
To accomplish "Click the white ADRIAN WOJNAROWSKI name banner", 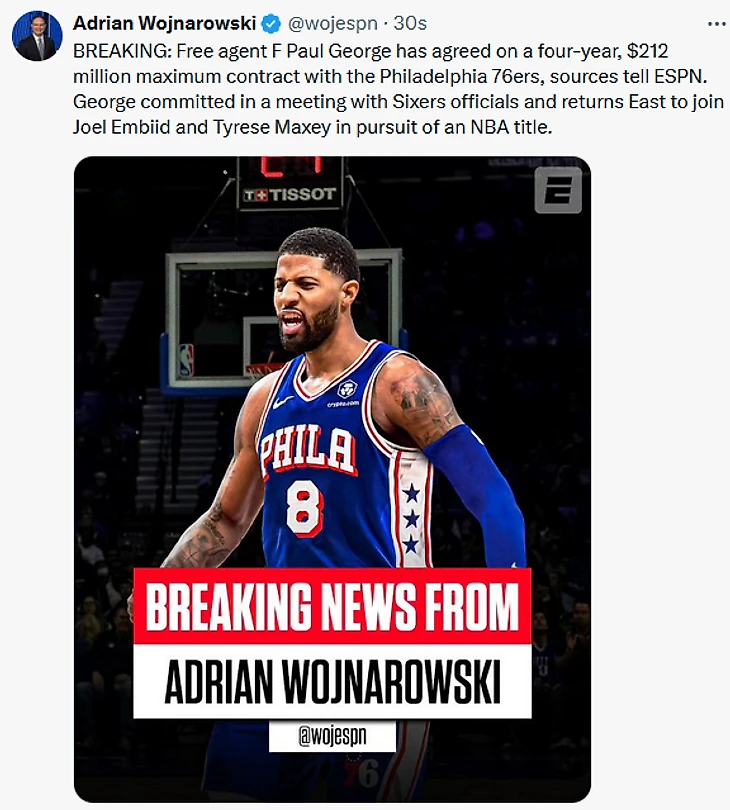I will point(332,681).
